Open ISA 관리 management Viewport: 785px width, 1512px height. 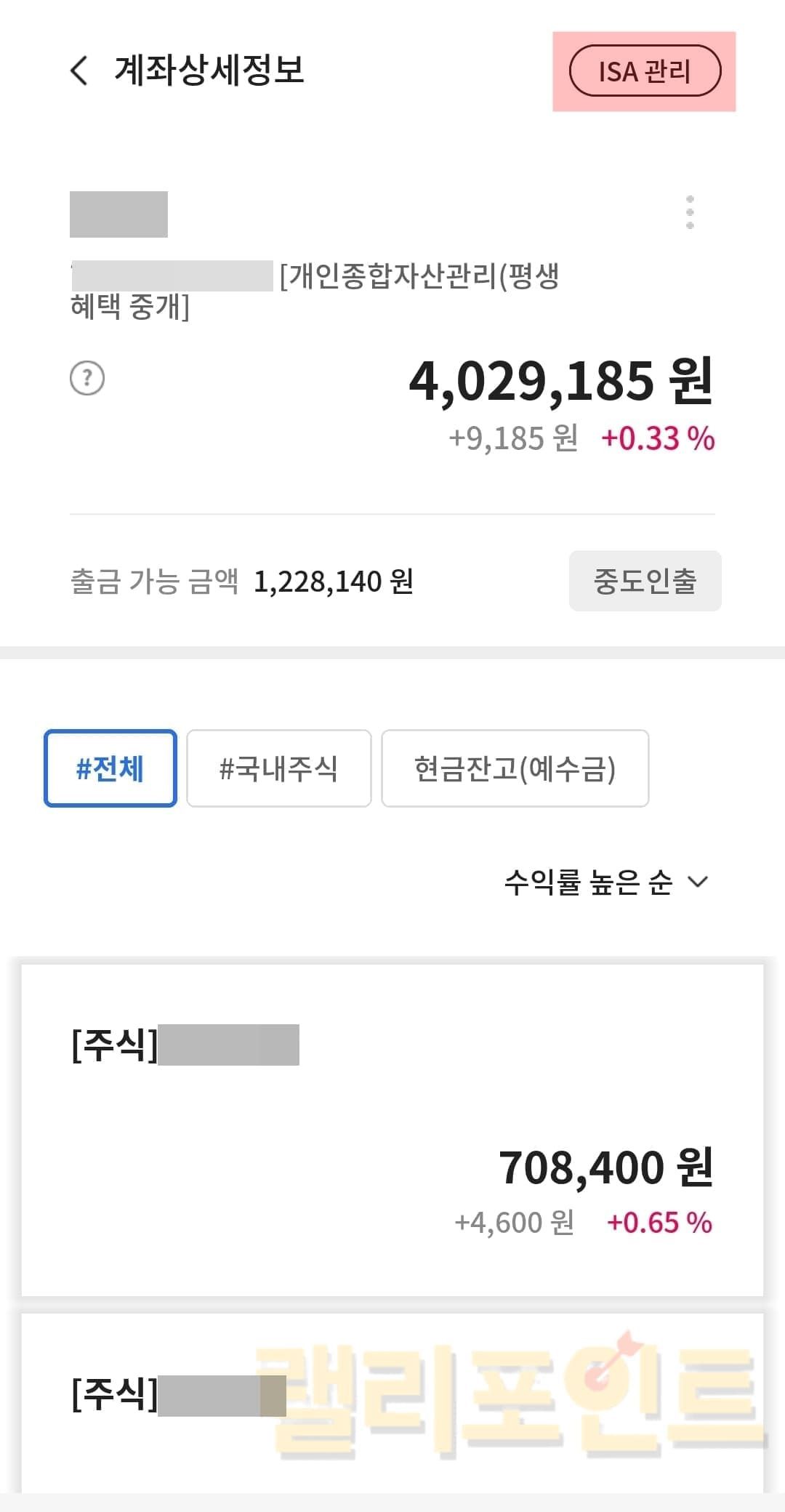coord(645,71)
